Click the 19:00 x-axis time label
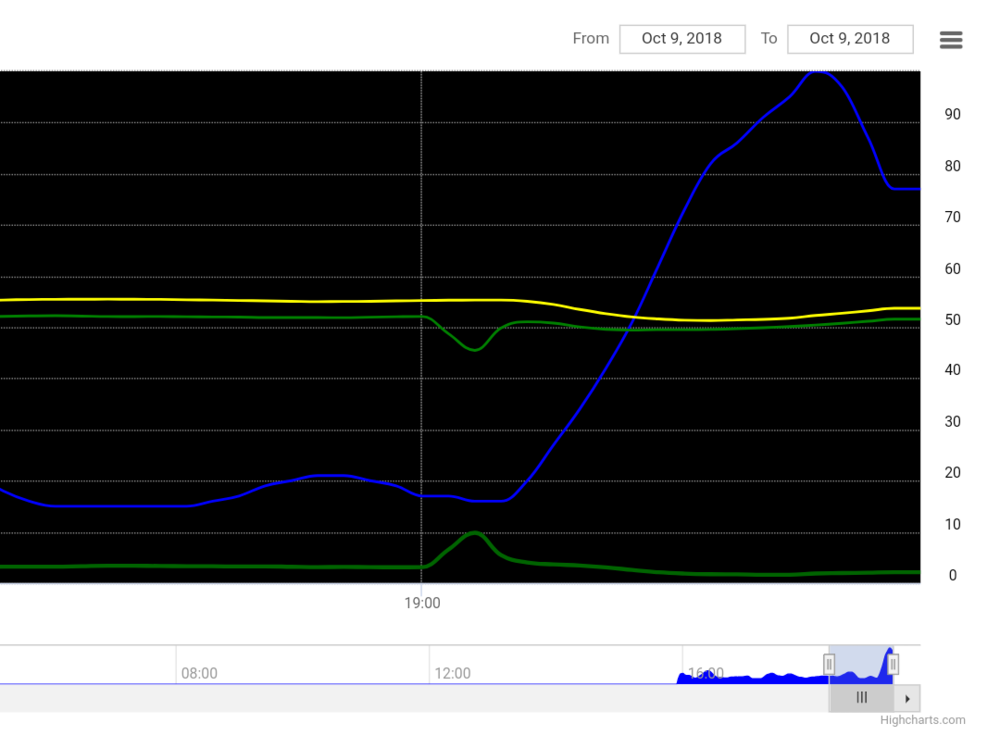The image size is (1000, 748). 422,603
